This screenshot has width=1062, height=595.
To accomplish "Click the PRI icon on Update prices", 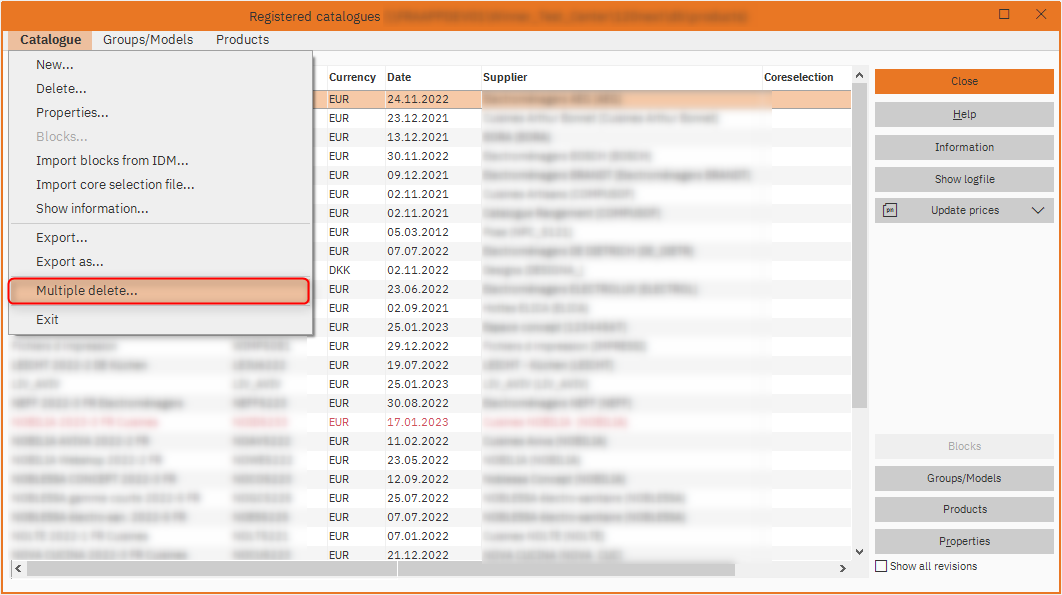I will (x=890, y=210).
